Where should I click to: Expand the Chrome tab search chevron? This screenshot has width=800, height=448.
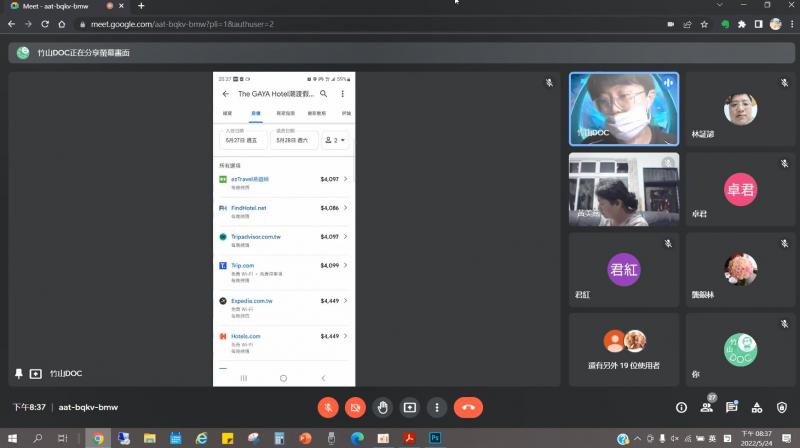(x=721, y=6)
